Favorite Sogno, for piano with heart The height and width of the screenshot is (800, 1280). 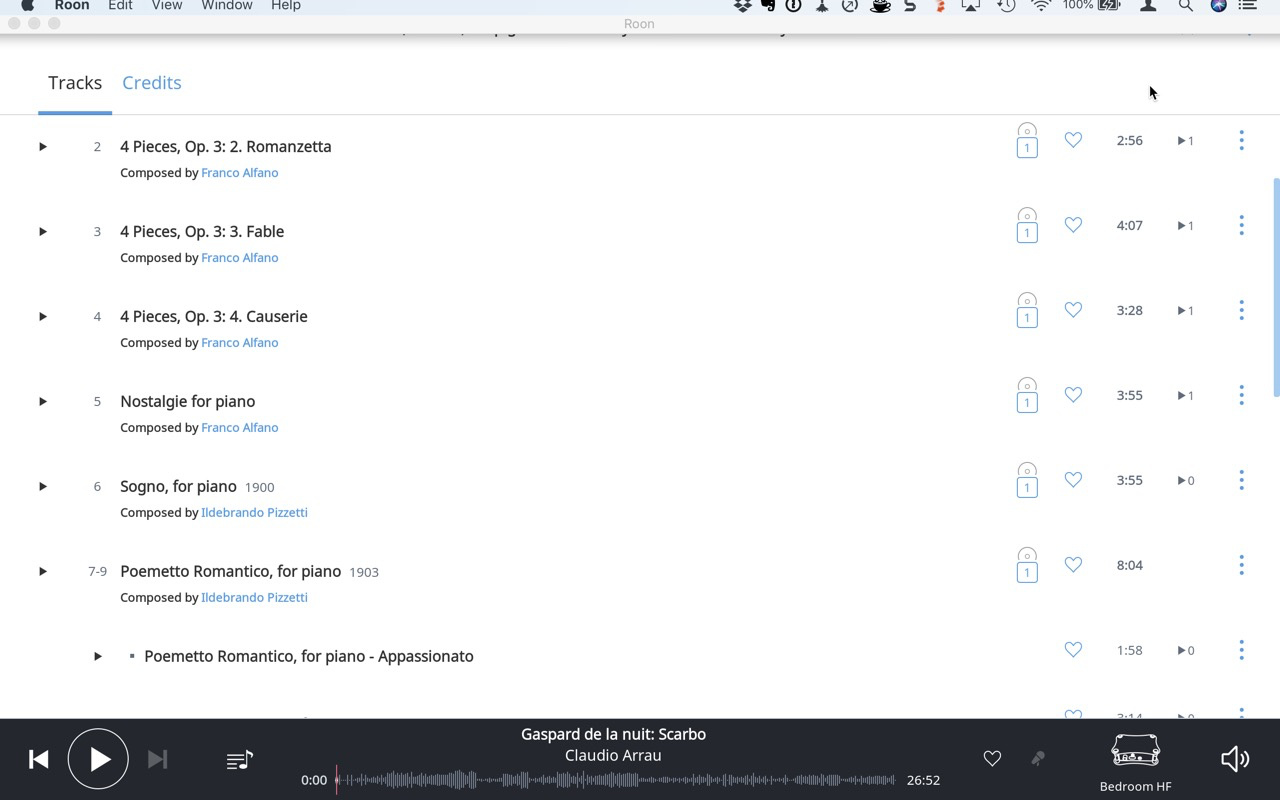1073,480
